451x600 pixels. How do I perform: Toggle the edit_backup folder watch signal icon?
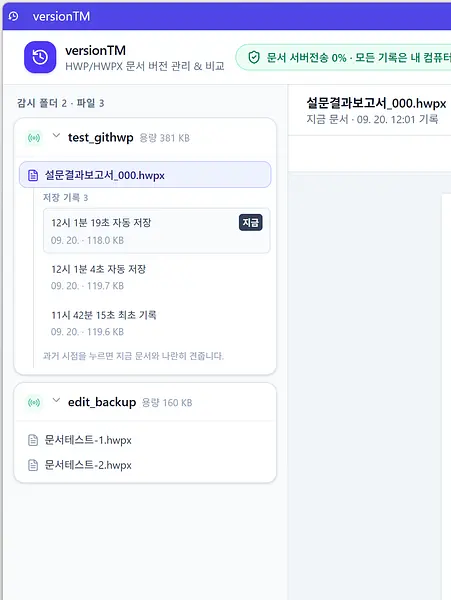(34, 403)
